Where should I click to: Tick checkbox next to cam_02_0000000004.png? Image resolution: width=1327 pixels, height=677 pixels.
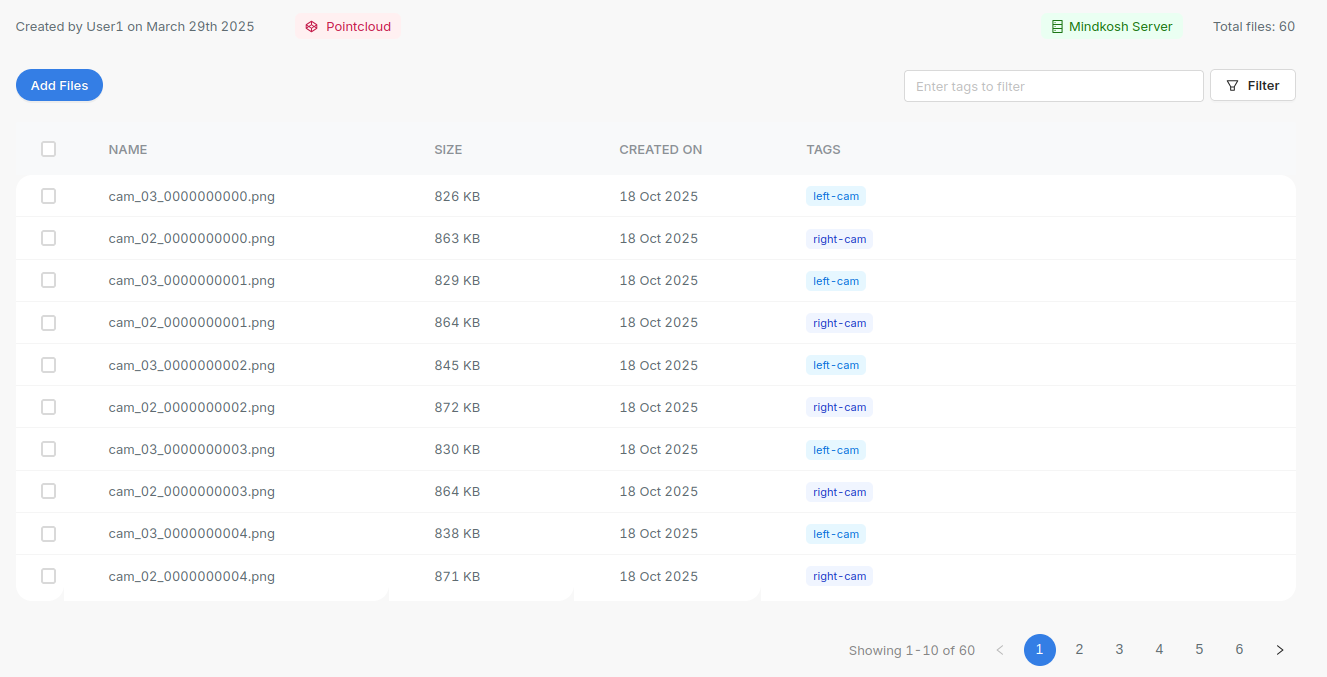48,576
